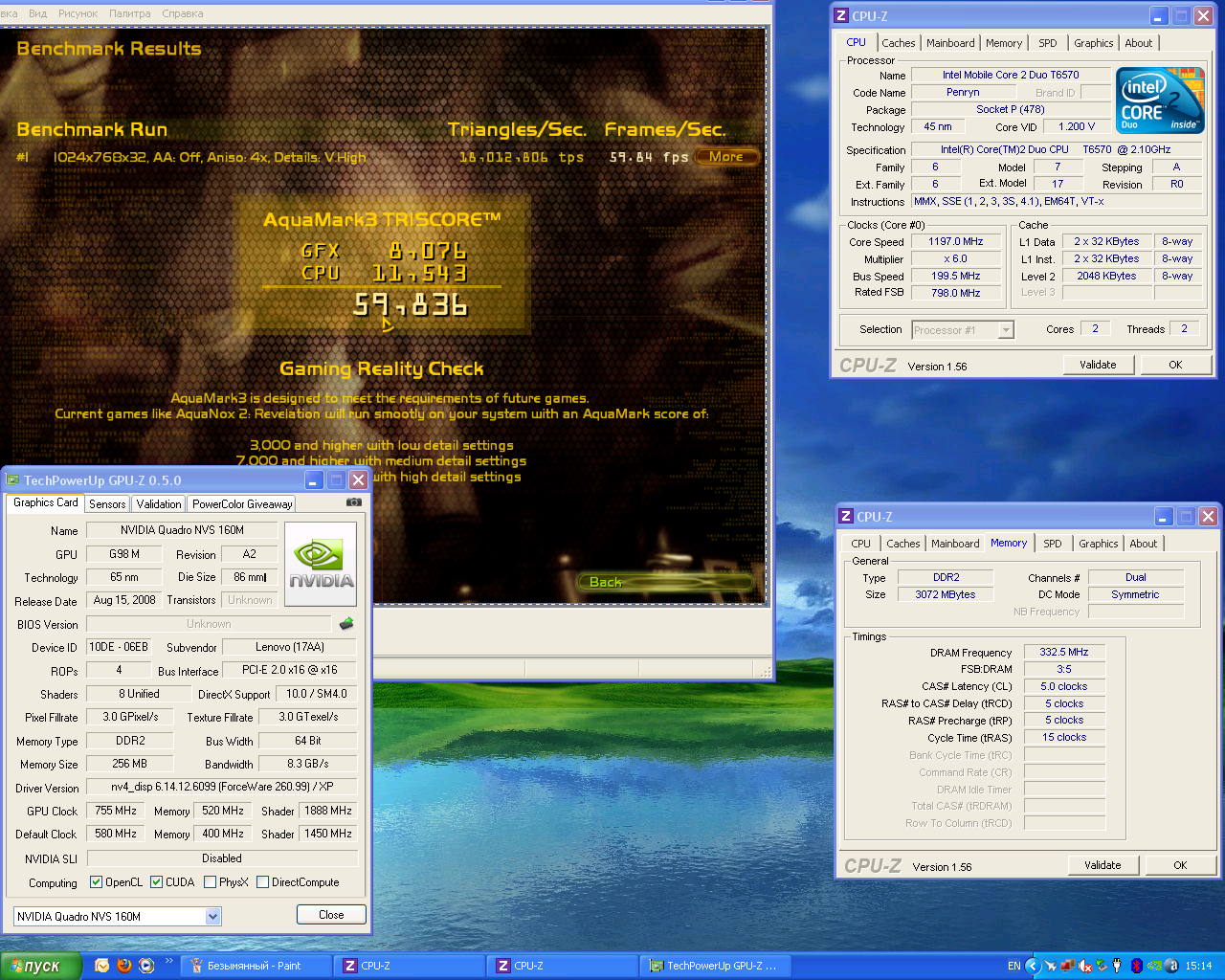
Task: Open About tab in the Memory CPU-Z window
Action: click(x=1143, y=544)
